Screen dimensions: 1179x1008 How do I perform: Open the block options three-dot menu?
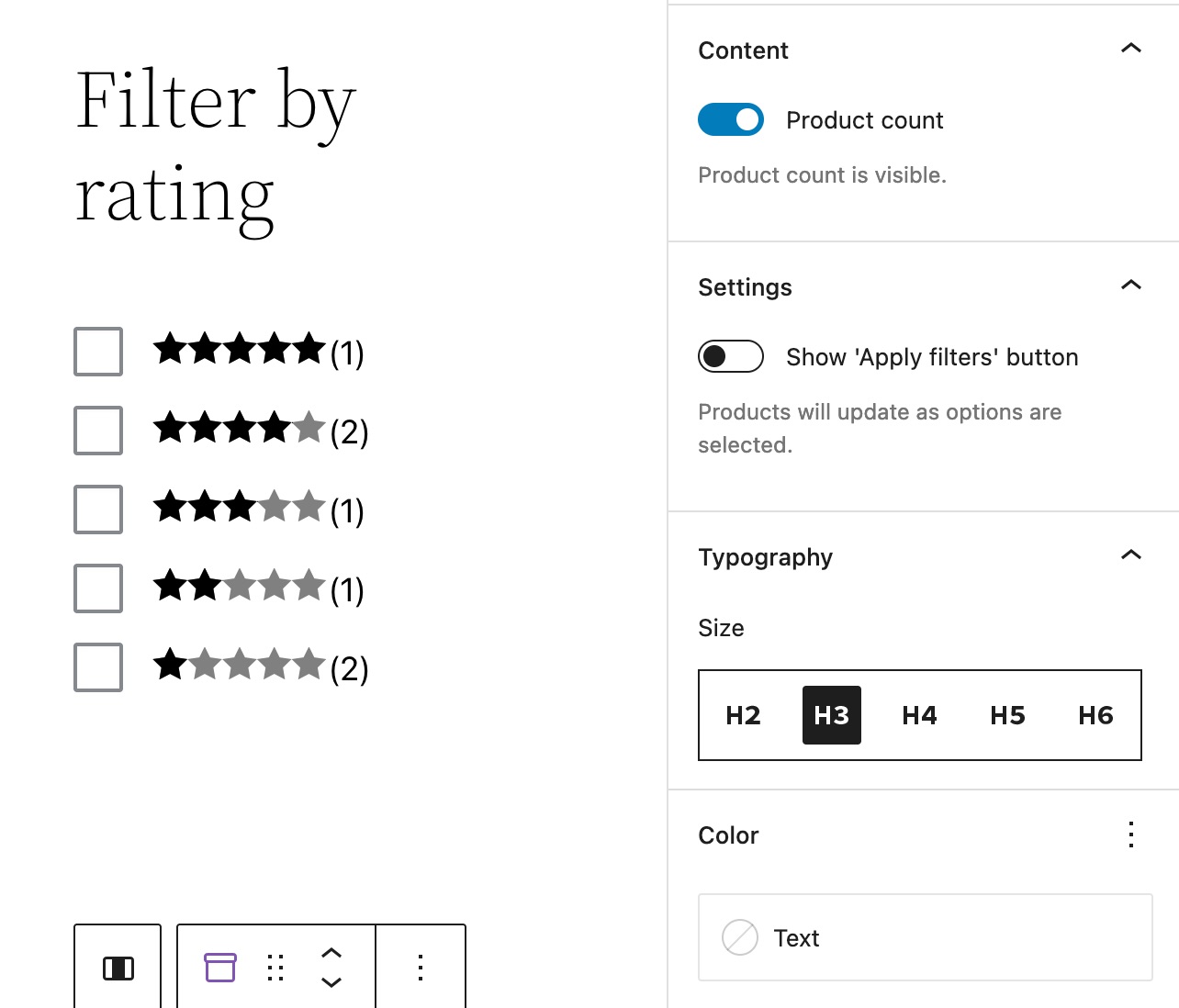420,968
